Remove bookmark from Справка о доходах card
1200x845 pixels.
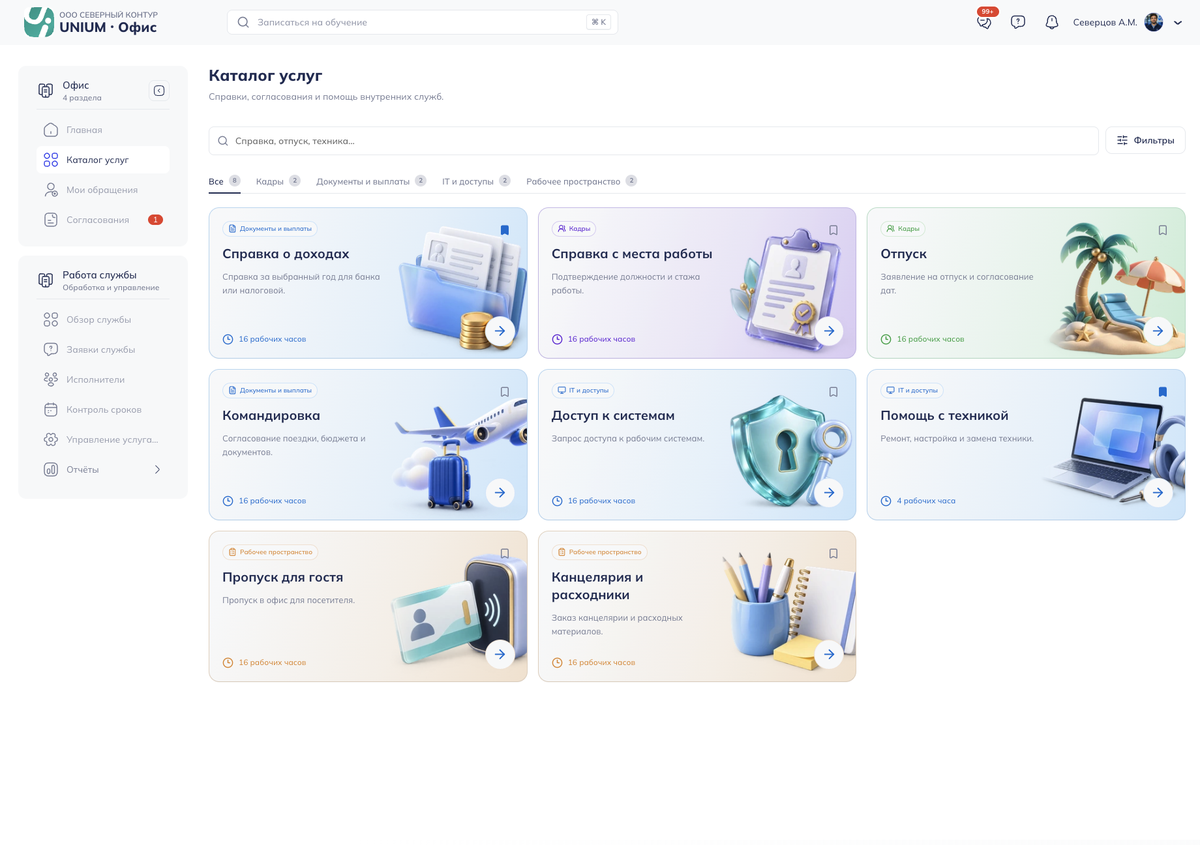point(505,230)
